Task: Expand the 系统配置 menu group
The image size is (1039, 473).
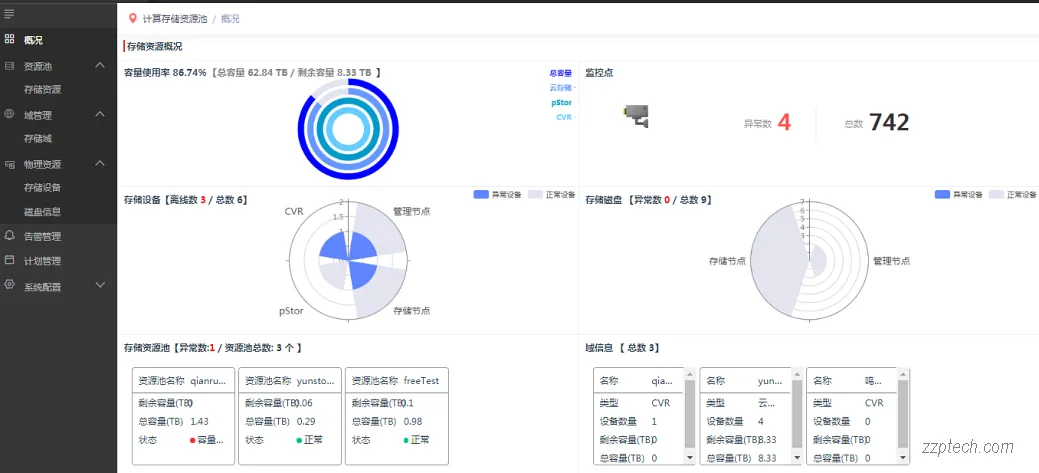Action: coord(100,285)
